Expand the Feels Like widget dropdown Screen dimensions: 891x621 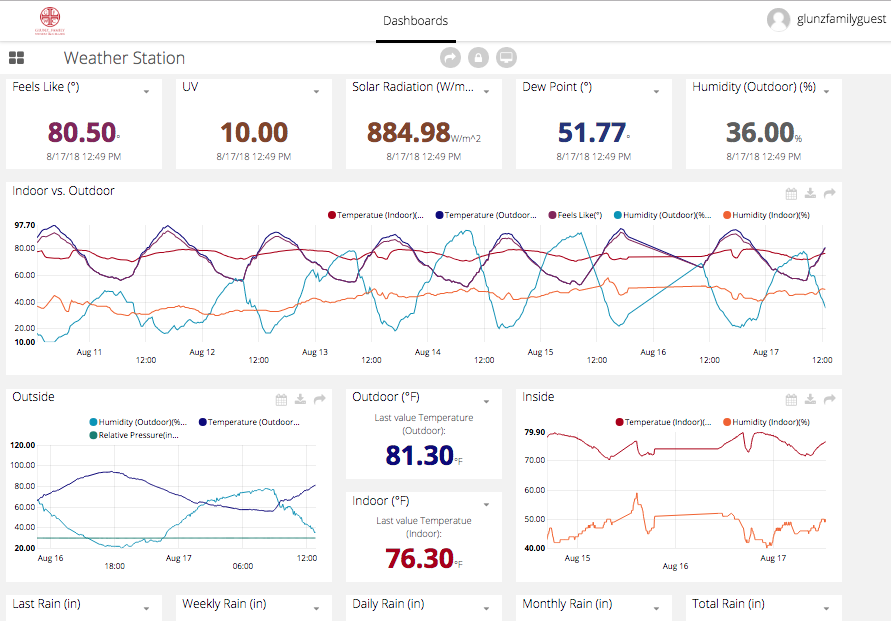147,92
